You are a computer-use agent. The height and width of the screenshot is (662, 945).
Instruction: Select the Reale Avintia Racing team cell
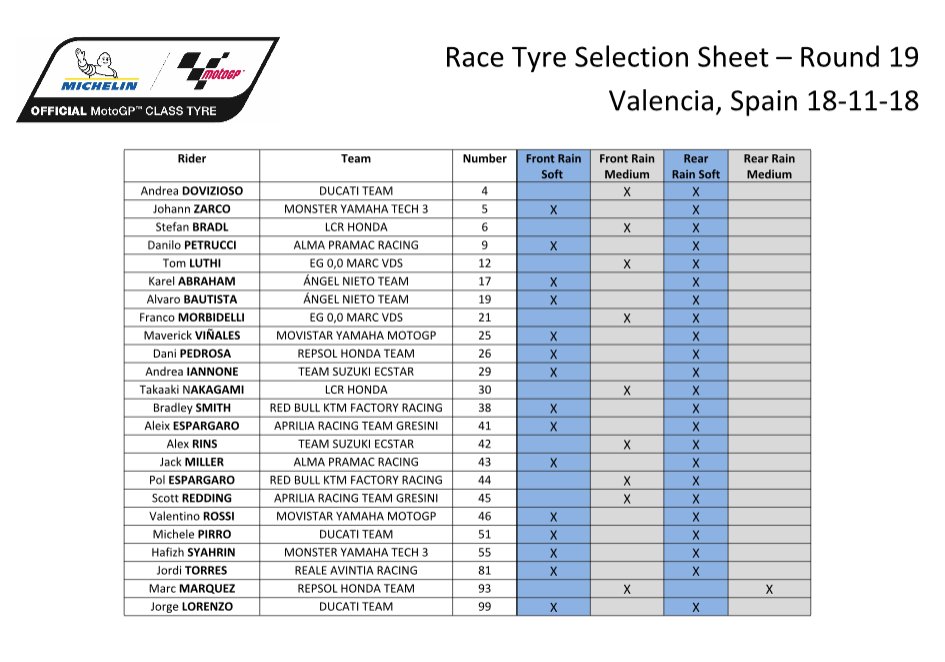(x=356, y=571)
